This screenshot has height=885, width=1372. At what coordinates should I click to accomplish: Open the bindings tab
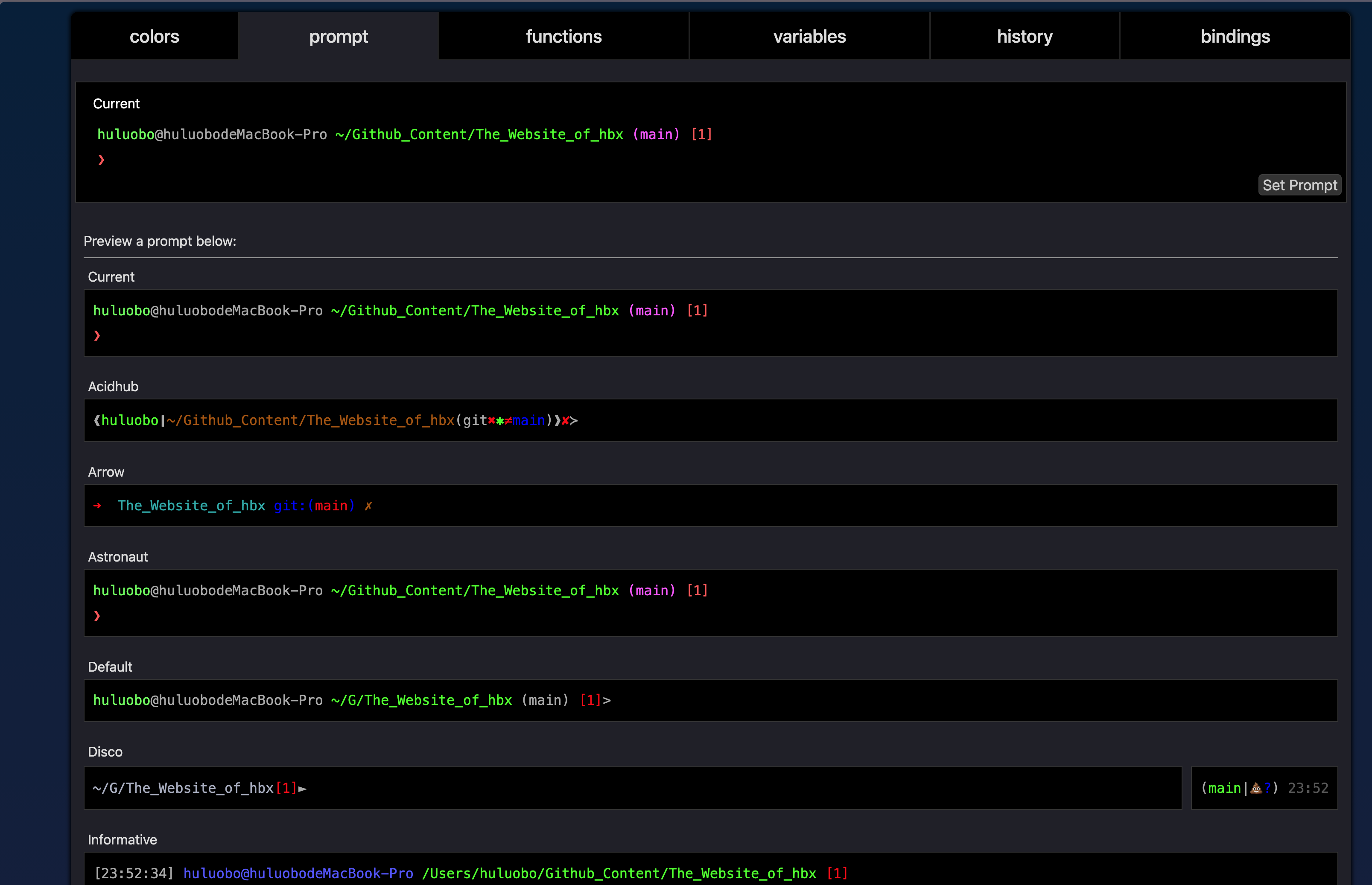tap(1235, 36)
